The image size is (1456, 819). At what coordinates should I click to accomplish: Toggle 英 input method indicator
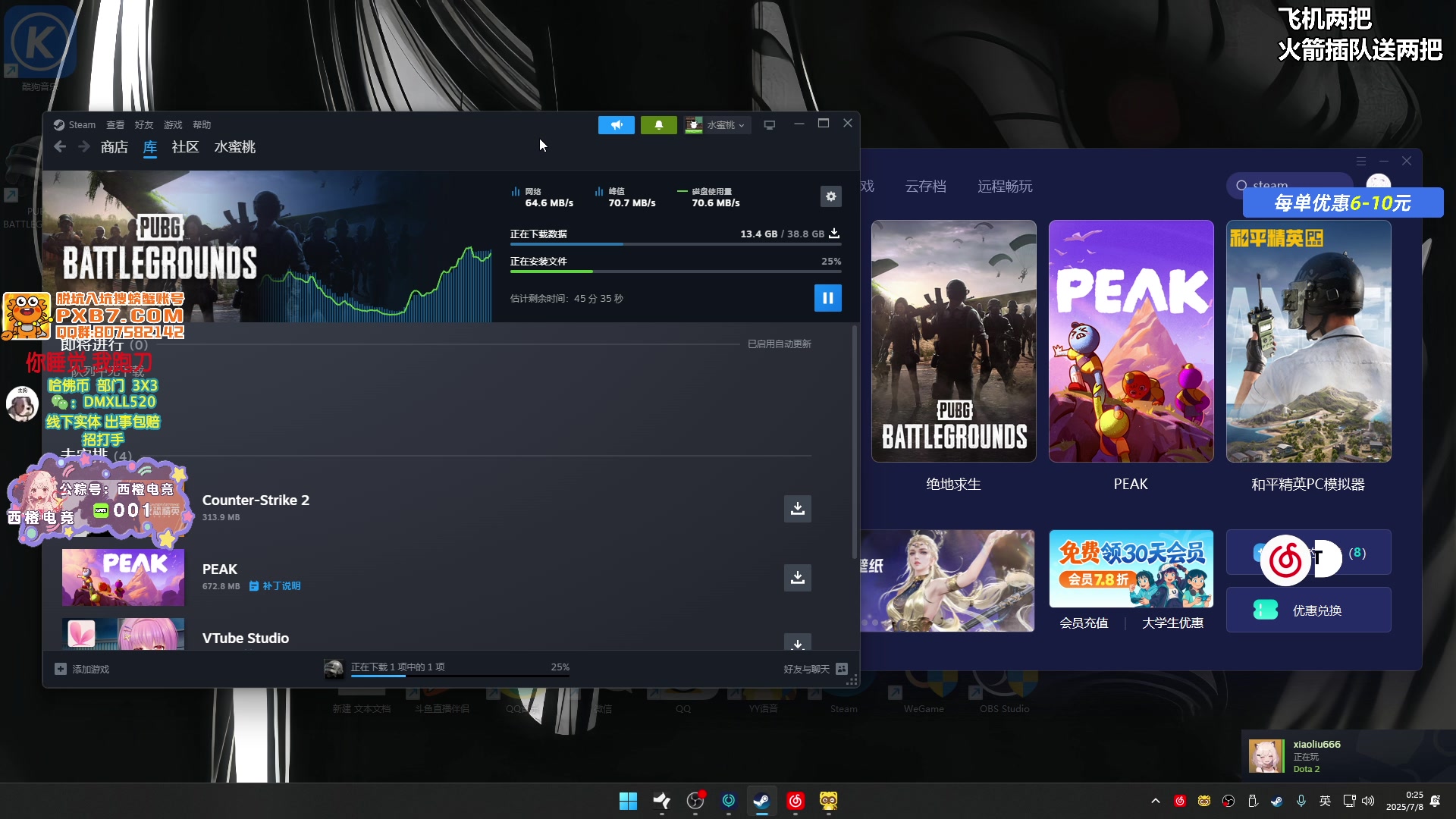(x=1325, y=801)
